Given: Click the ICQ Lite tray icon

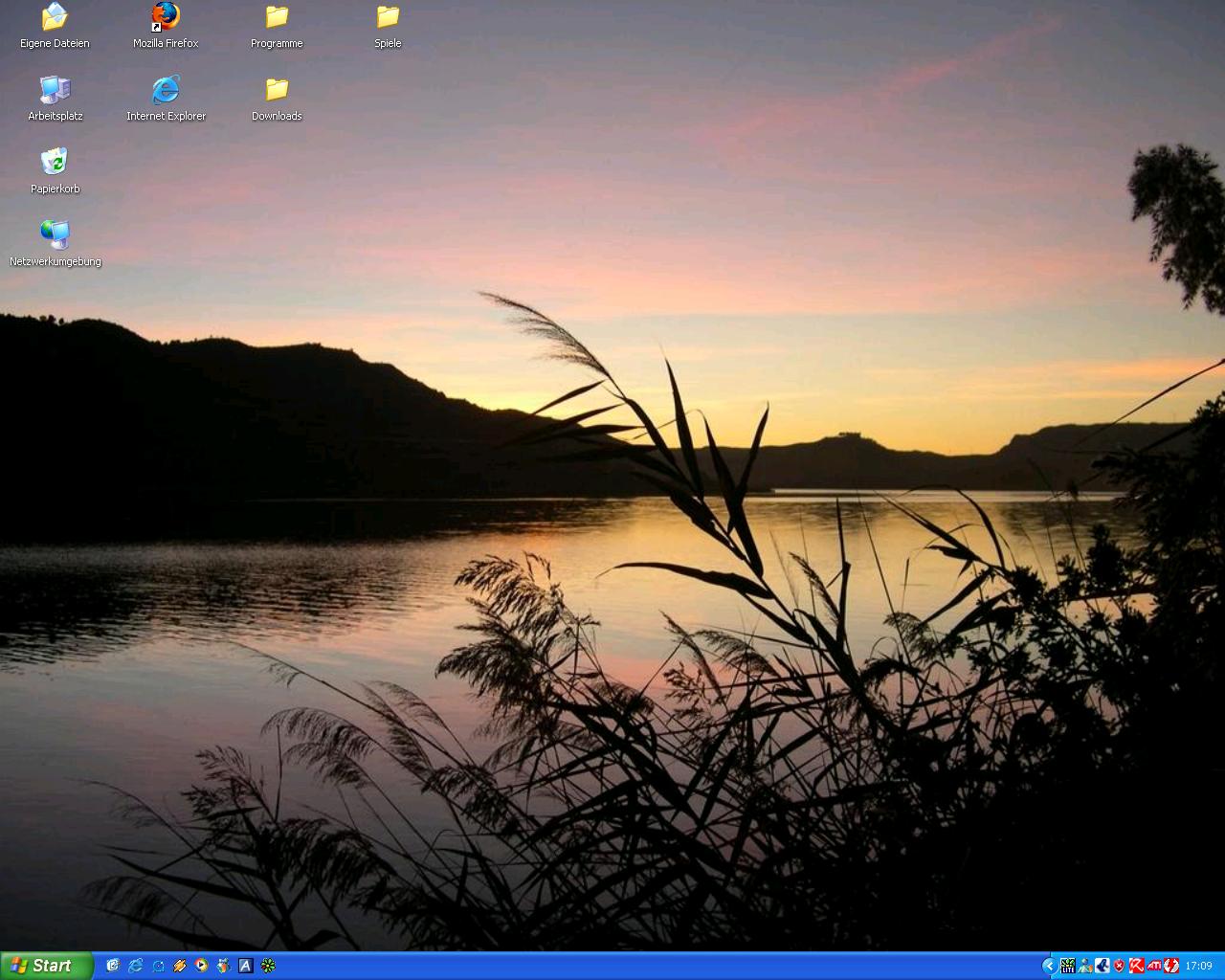Looking at the screenshot, I should pyautogui.click(x=1067, y=966).
